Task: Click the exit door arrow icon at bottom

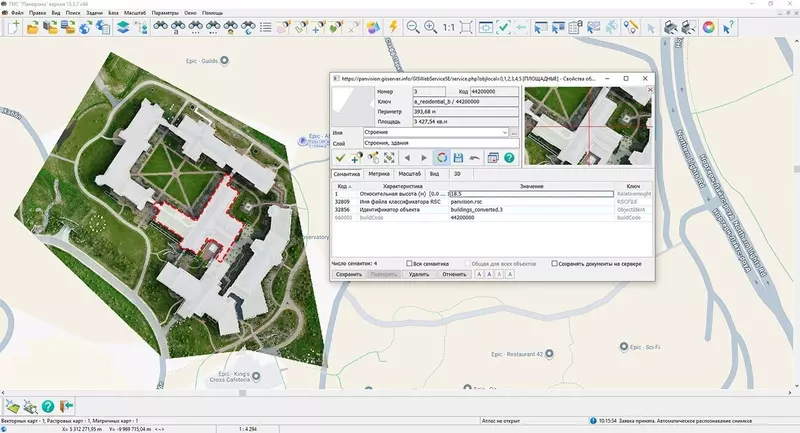Action: 66,406
